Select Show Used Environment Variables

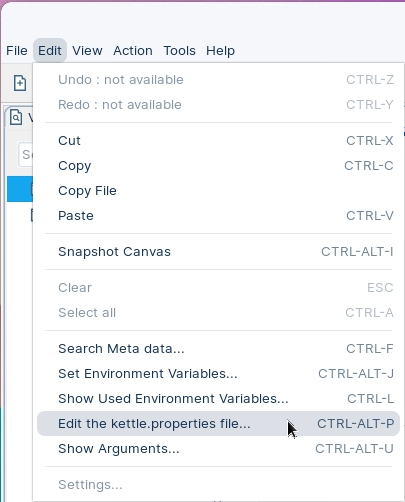pos(218,399)
